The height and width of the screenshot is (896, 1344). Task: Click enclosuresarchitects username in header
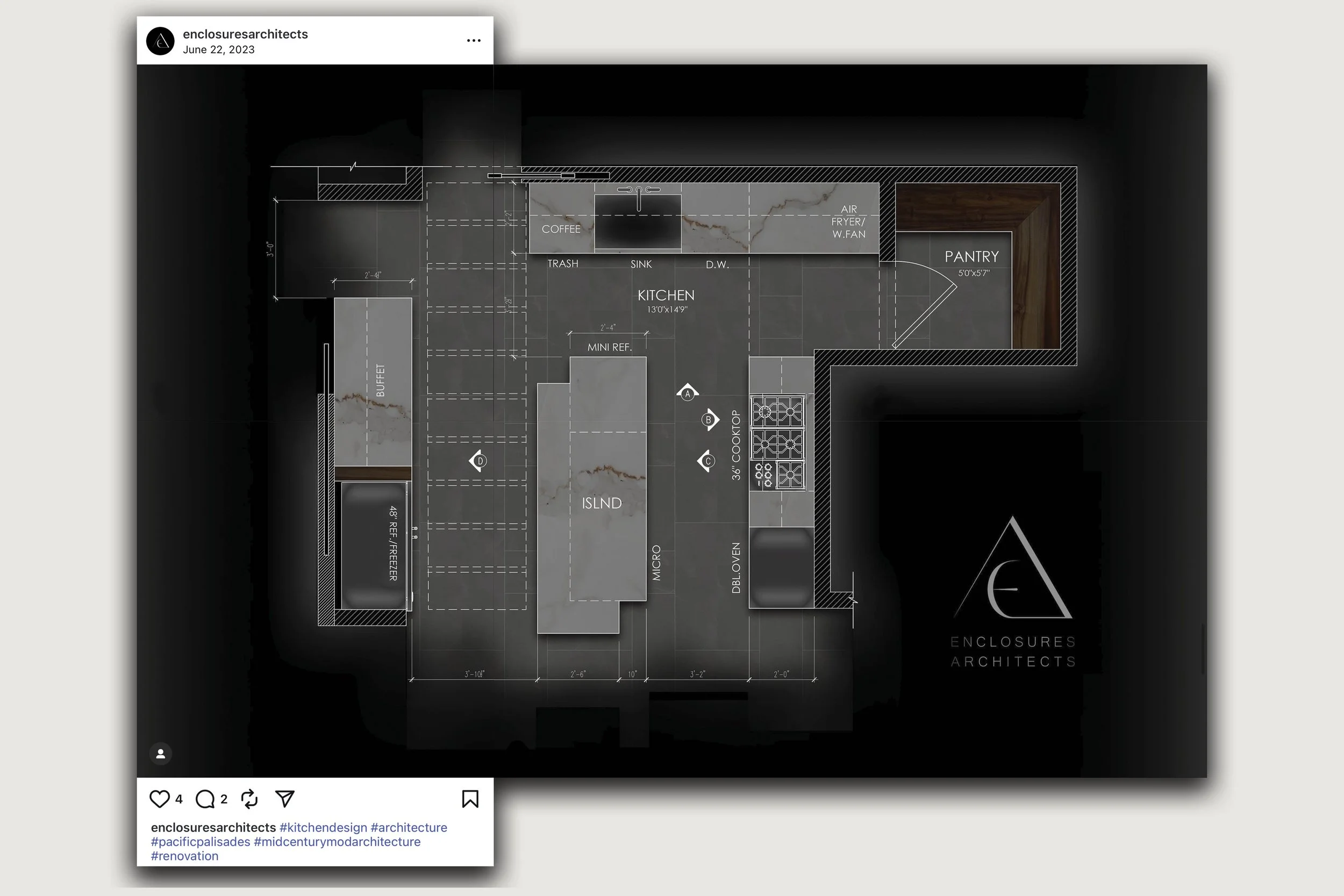[245, 34]
